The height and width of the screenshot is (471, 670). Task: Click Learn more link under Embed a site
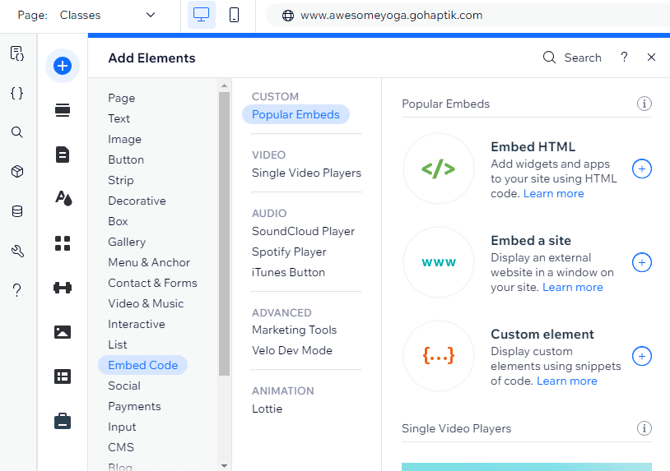[x=573, y=287]
